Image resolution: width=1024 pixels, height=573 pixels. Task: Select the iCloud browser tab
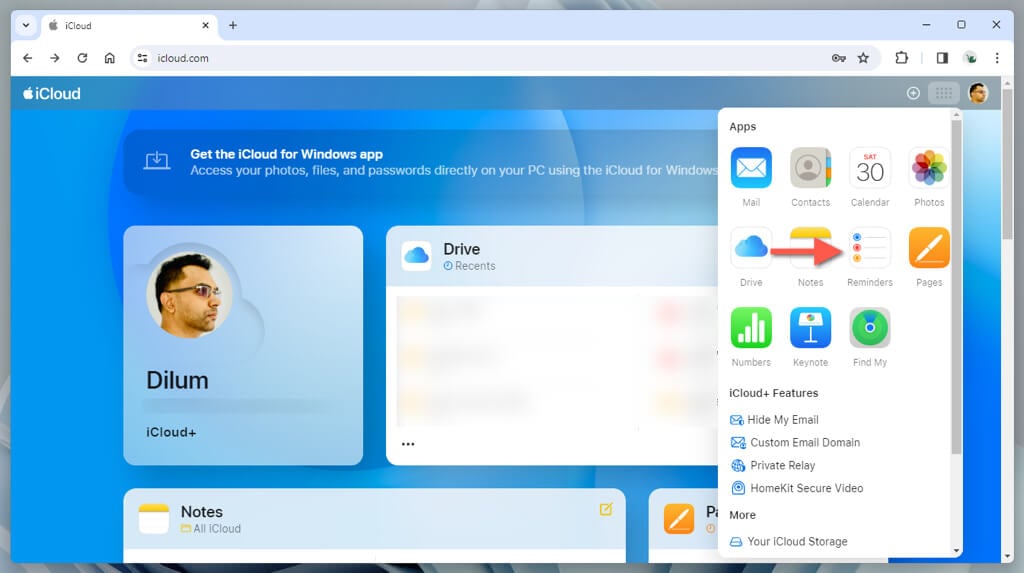[130, 25]
